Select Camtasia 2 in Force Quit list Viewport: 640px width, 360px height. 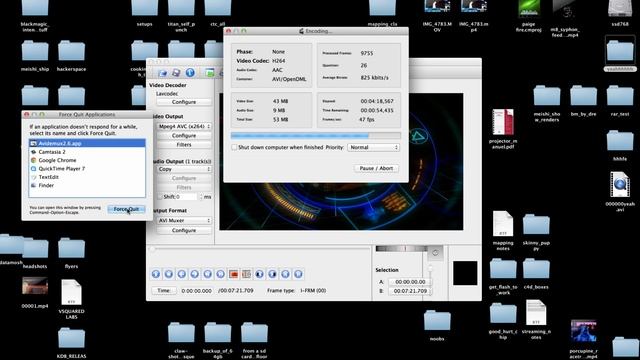click(87, 152)
